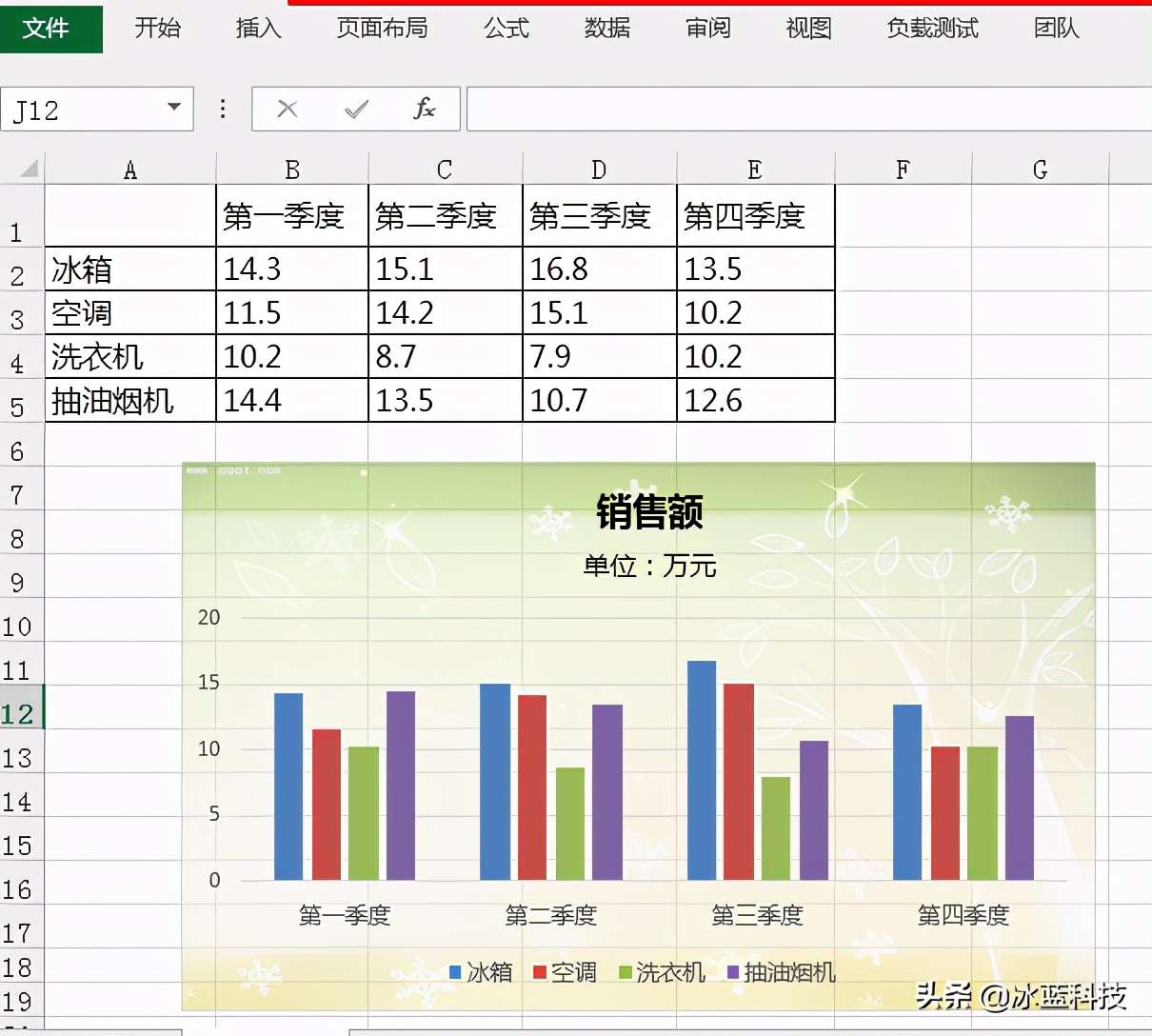The width and height of the screenshot is (1152, 1036).
Task: Select column D header
Action: coord(599,169)
